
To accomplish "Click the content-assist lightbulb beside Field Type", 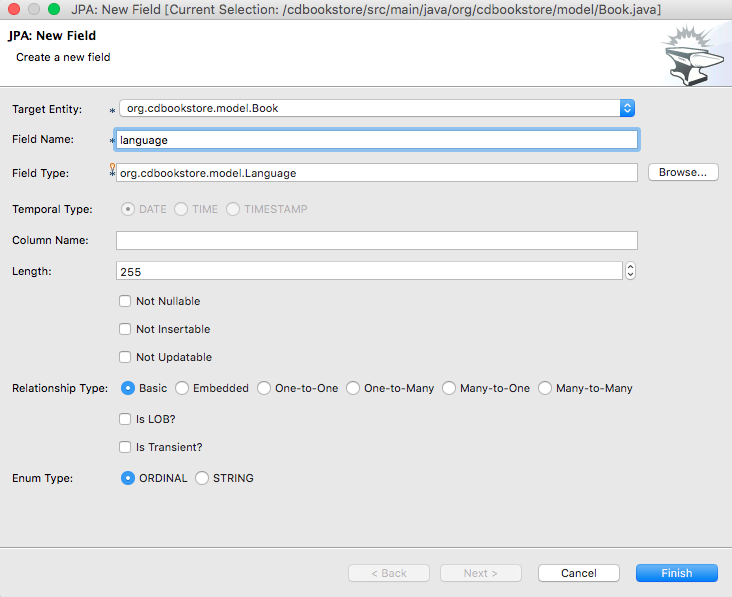I will point(112,166).
